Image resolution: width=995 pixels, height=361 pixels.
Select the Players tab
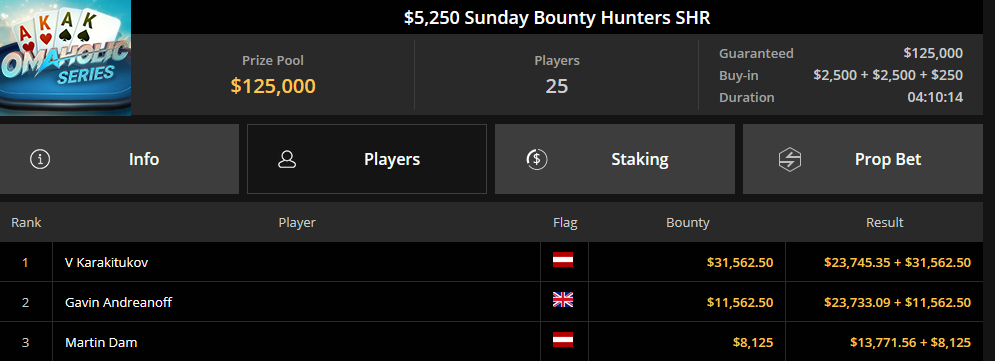[x=367, y=159]
